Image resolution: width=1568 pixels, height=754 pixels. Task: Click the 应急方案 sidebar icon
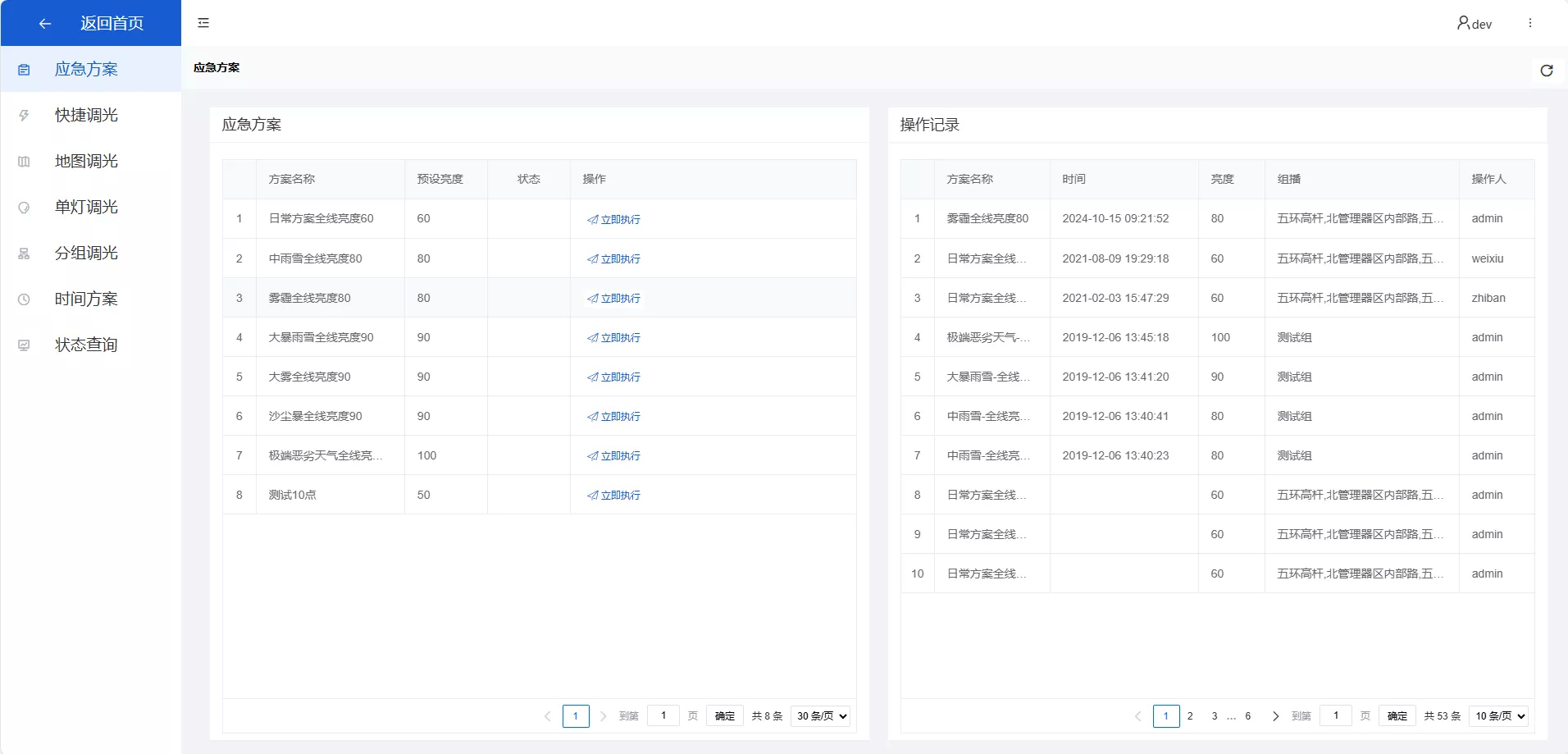24,70
